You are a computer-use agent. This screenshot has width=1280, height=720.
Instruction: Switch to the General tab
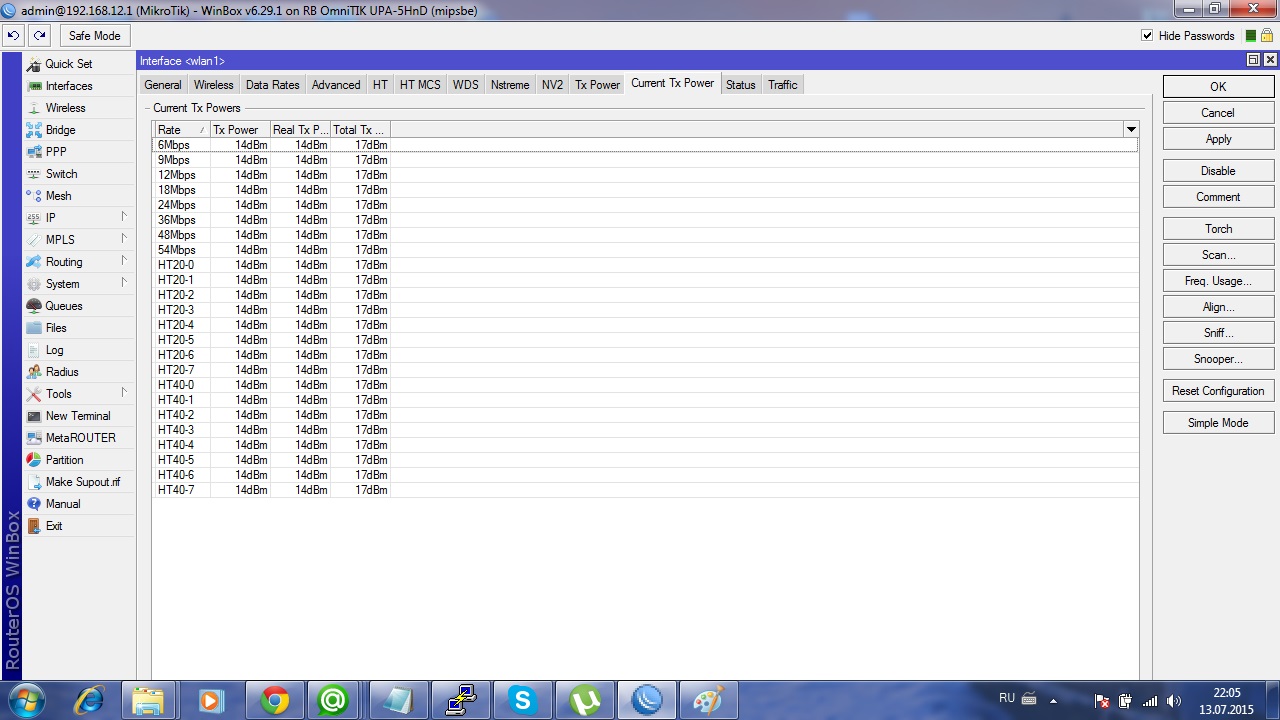coord(163,85)
